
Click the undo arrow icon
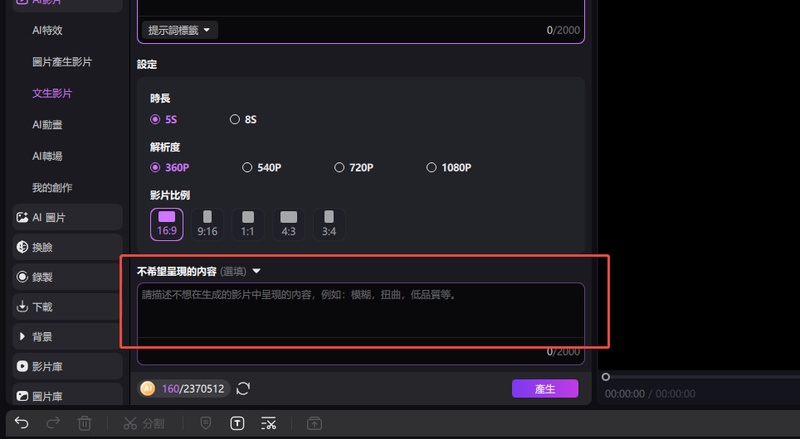[x=22, y=423]
